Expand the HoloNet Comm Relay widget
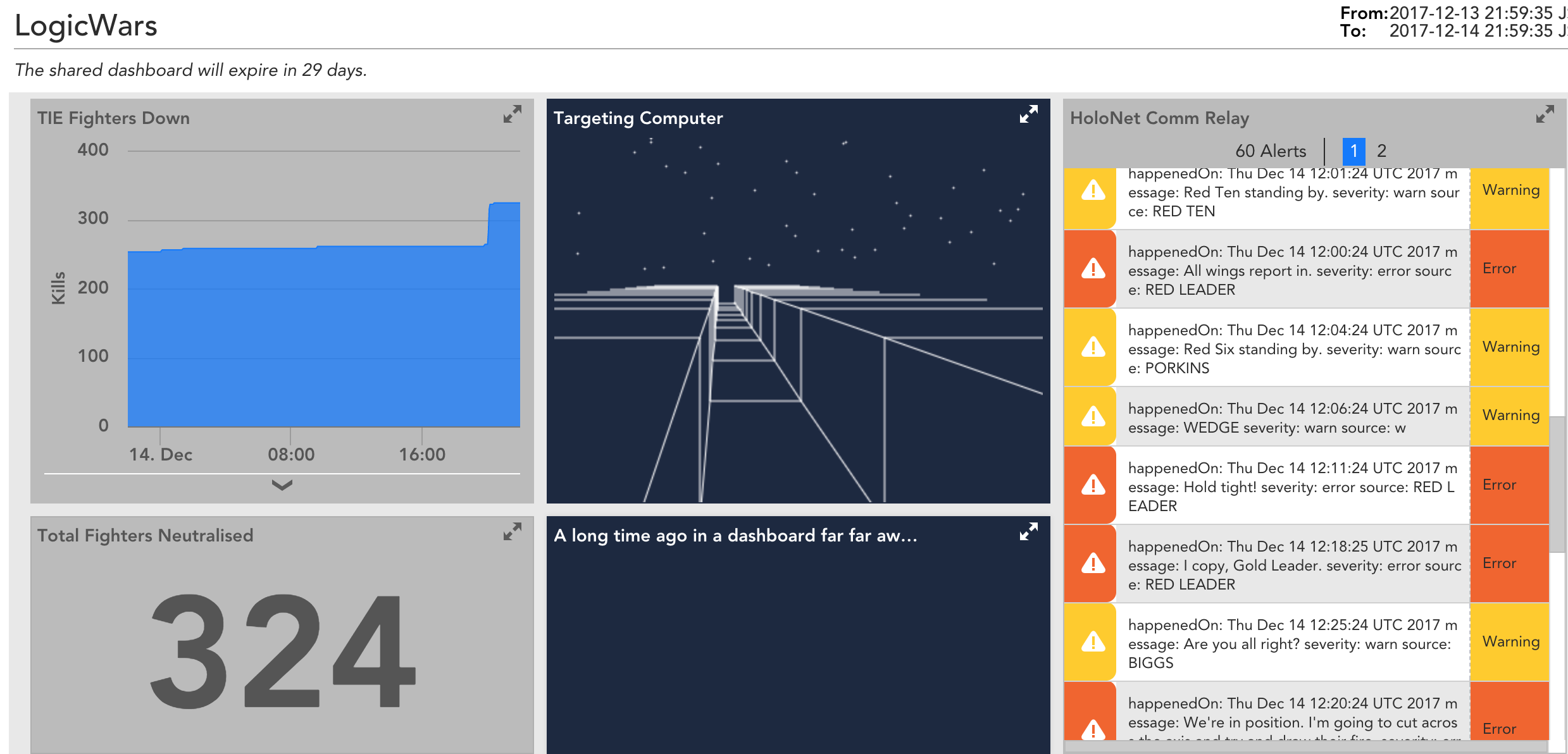Viewport: 1568px width, 754px height. pyautogui.click(x=1545, y=114)
